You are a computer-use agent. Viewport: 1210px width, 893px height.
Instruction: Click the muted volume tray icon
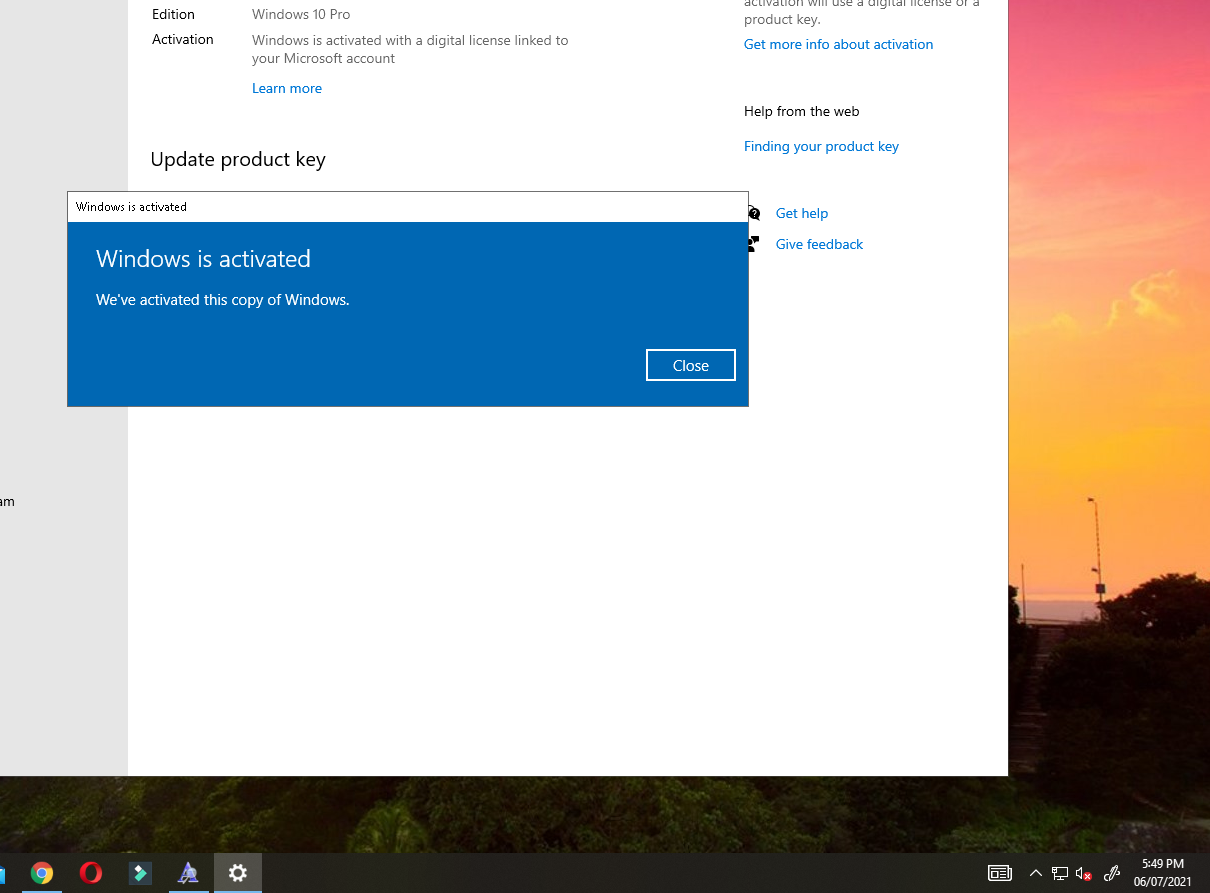point(1084,873)
